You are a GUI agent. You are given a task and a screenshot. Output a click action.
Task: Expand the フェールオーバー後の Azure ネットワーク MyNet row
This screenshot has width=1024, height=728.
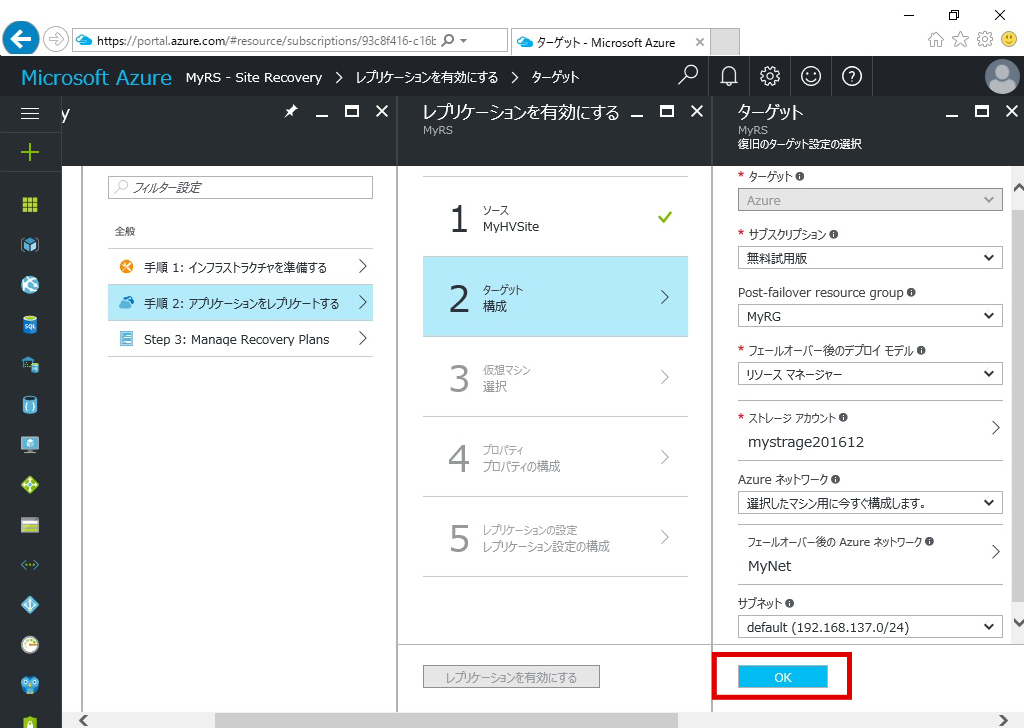(x=870, y=555)
